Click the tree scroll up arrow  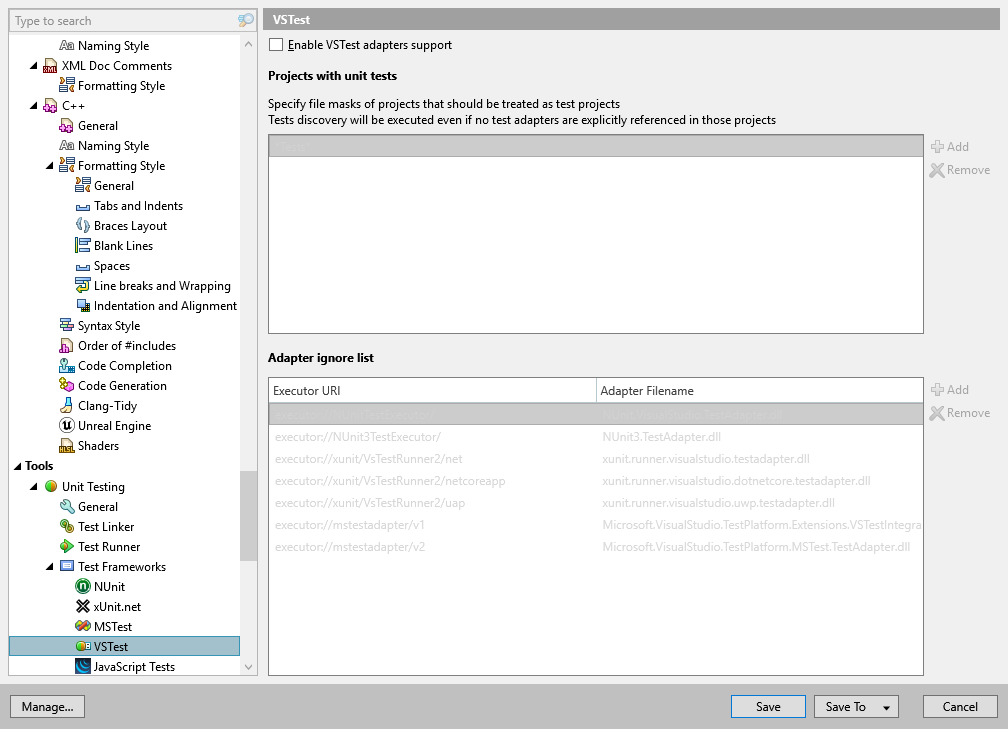coord(248,45)
